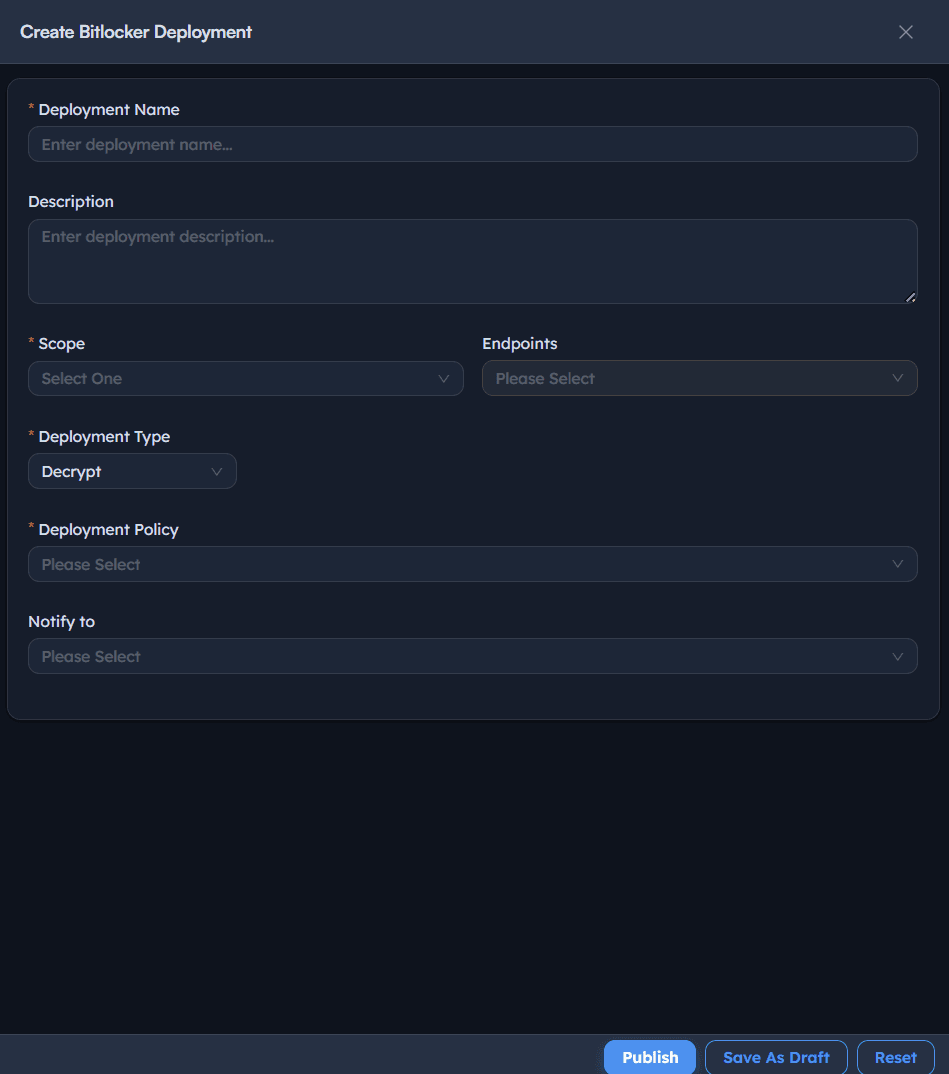The height and width of the screenshot is (1074, 949).
Task: Save the deployment as draft
Action: coord(776,1057)
